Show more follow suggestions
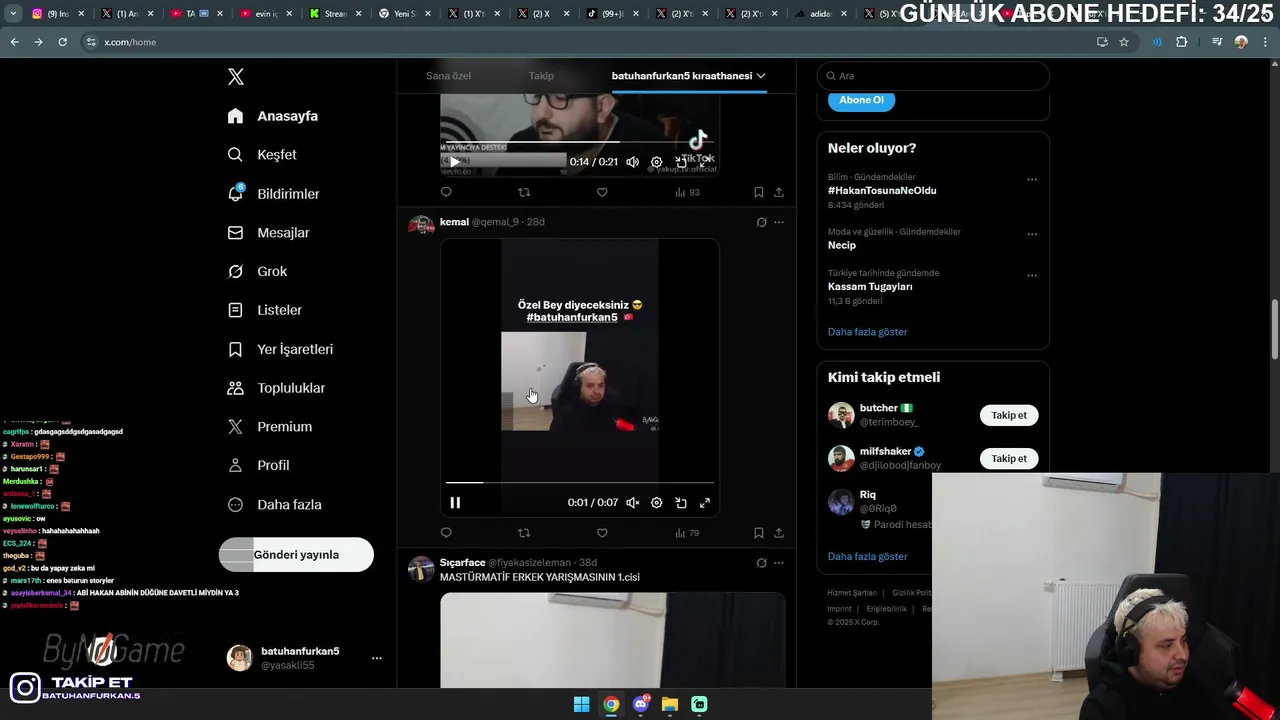1280x720 pixels. (867, 557)
